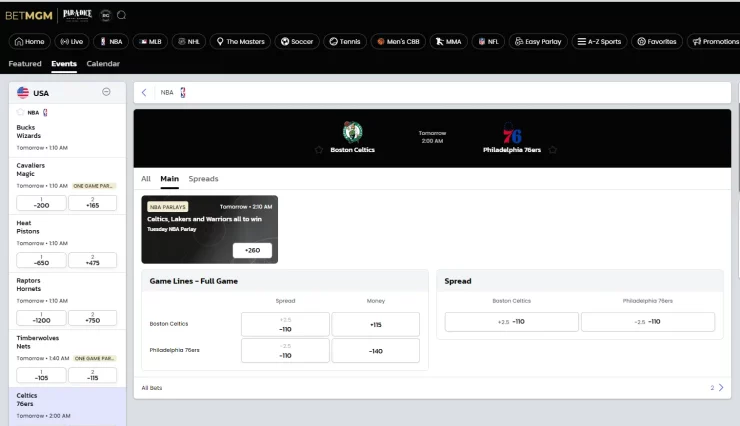Bet Magic moneyline +165
This screenshot has width=740, height=426.
92,203
